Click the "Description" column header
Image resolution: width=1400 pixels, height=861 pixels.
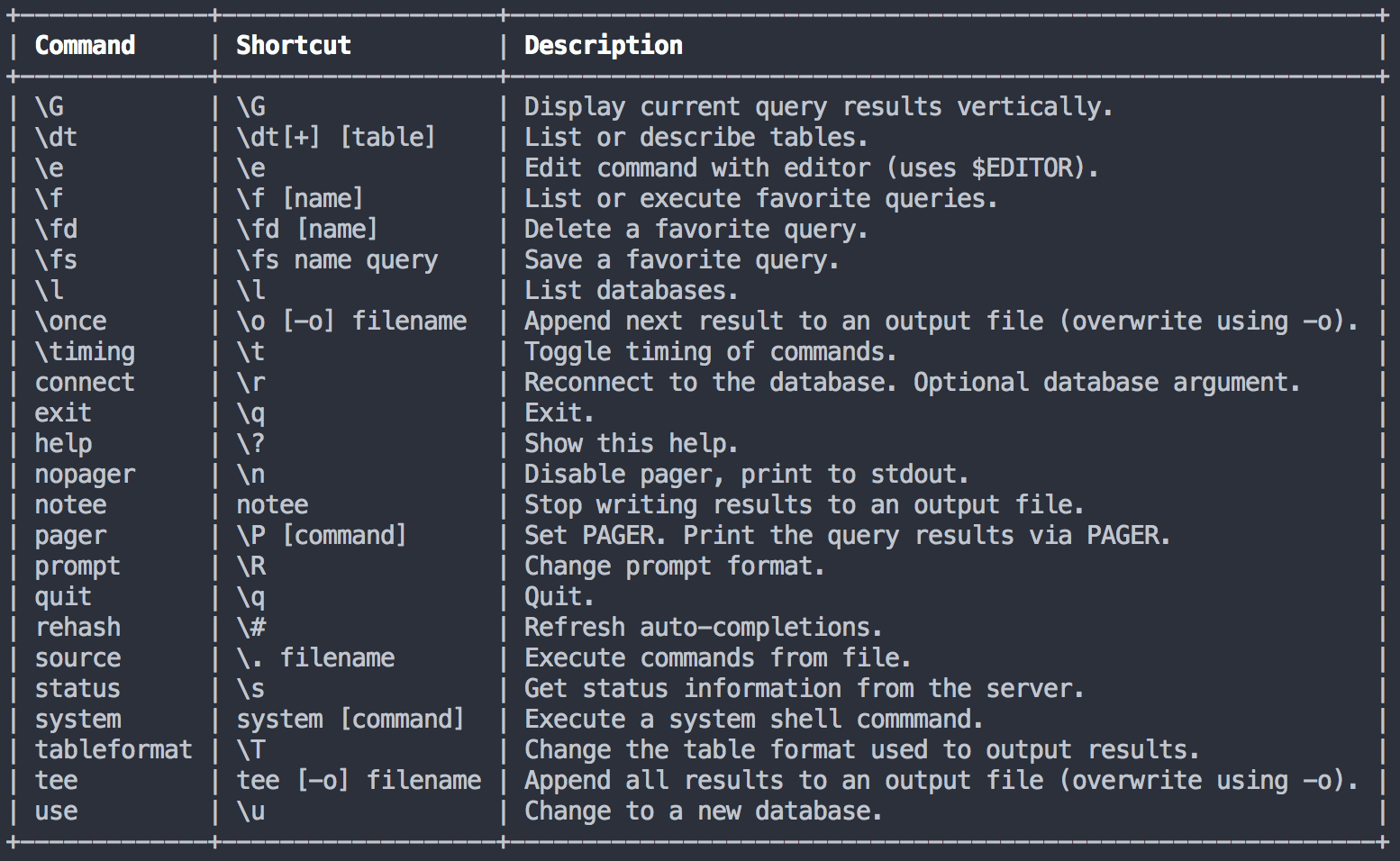click(603, 45)
